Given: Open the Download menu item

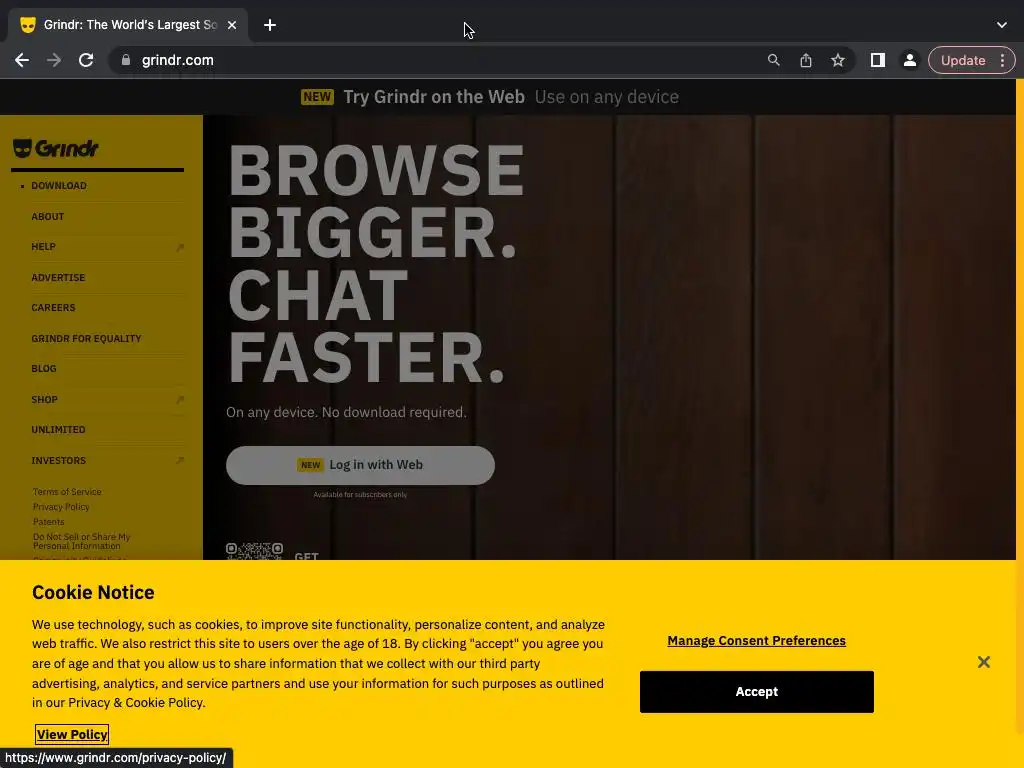Looking at the screenshot, I should tap(59, 185).
